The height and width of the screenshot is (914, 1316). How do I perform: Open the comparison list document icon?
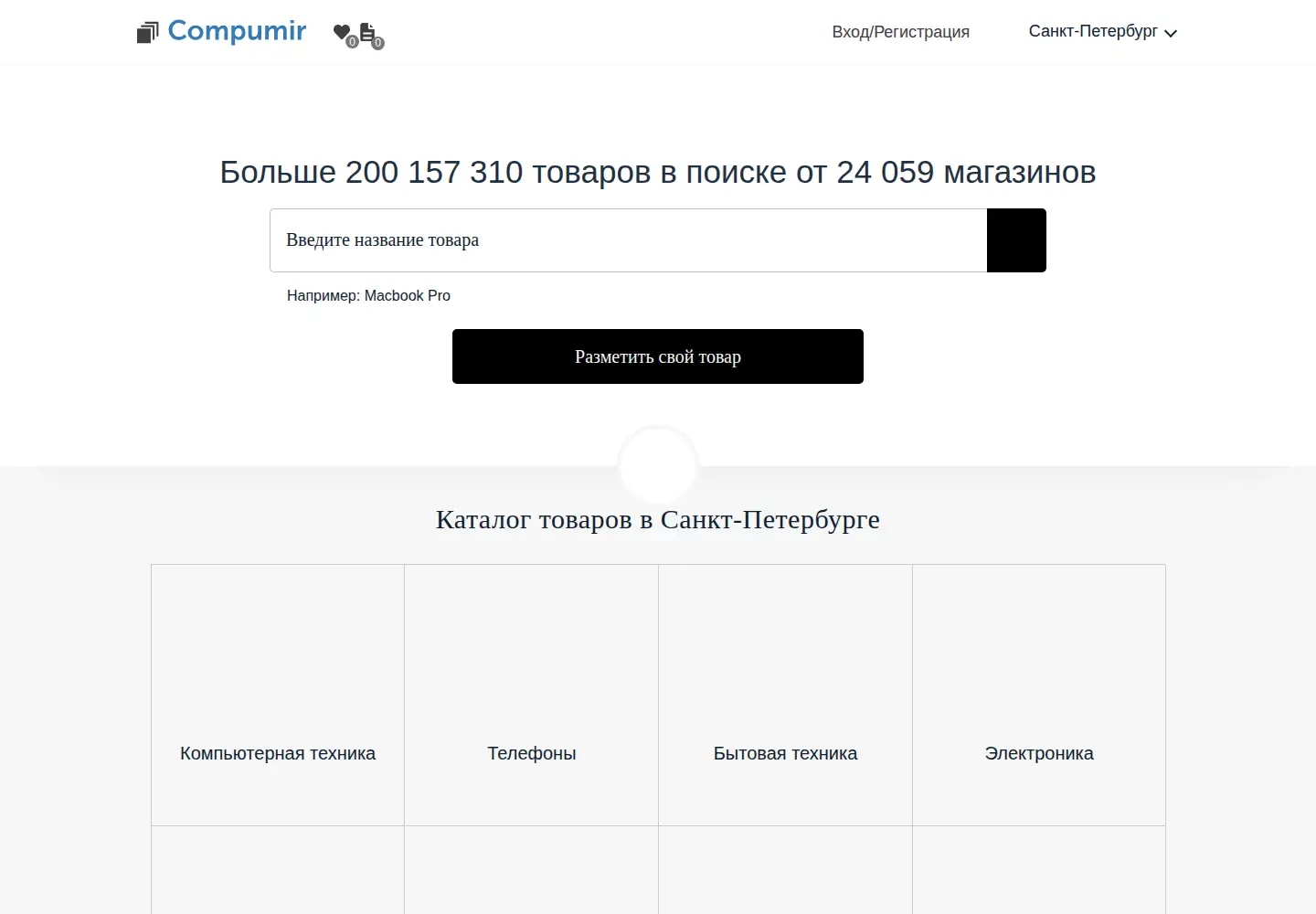tap(367, 32)
